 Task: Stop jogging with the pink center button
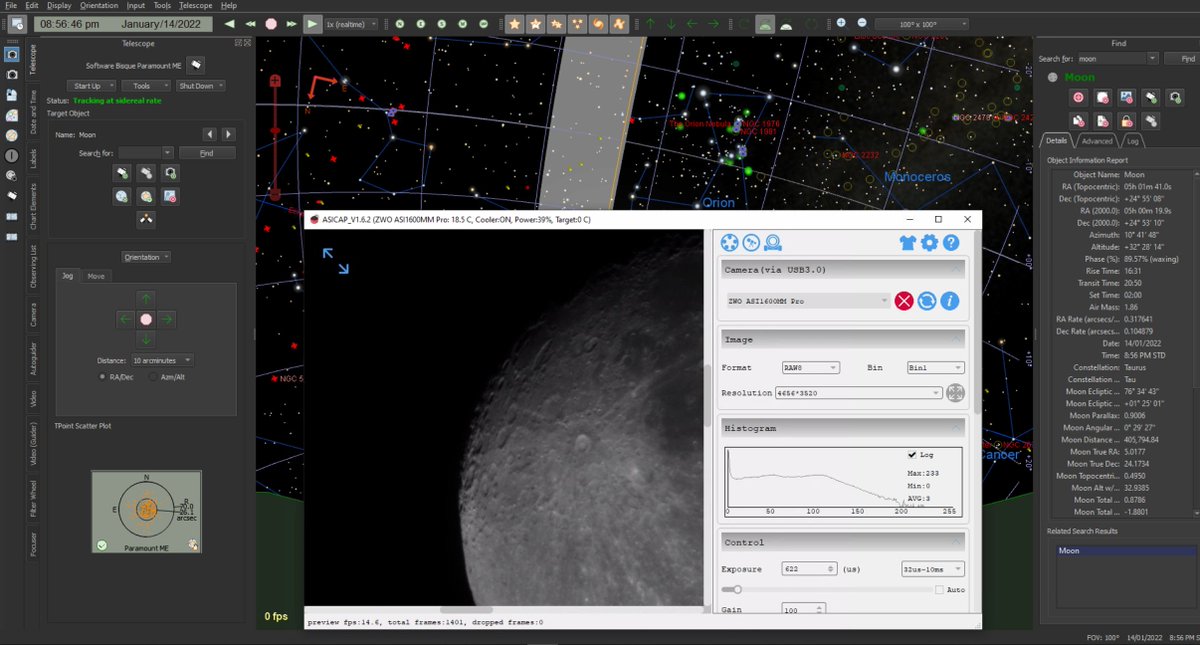point(146,319)
